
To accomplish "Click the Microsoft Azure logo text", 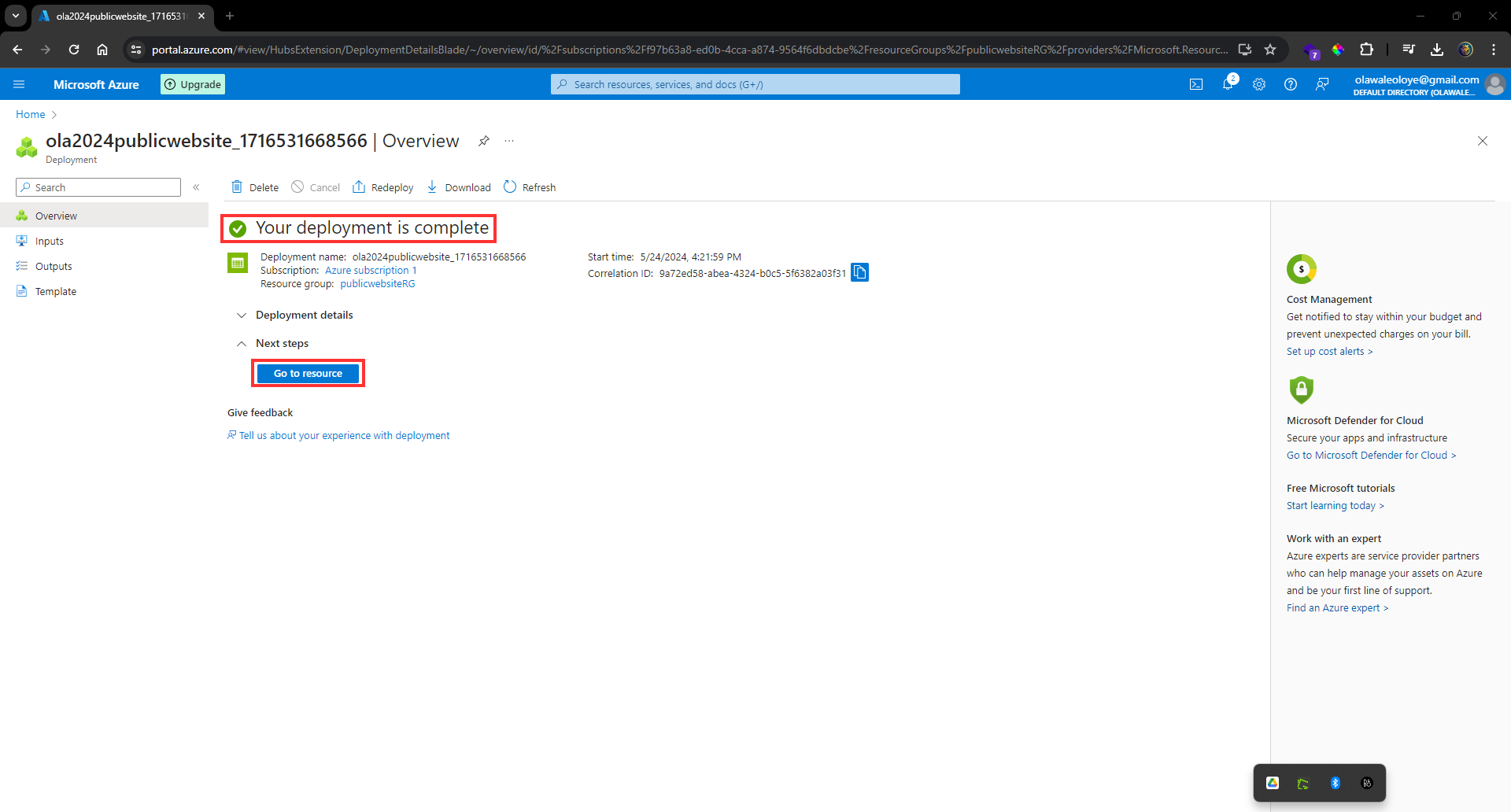I will pyautogui.click(x=96, y=84).
